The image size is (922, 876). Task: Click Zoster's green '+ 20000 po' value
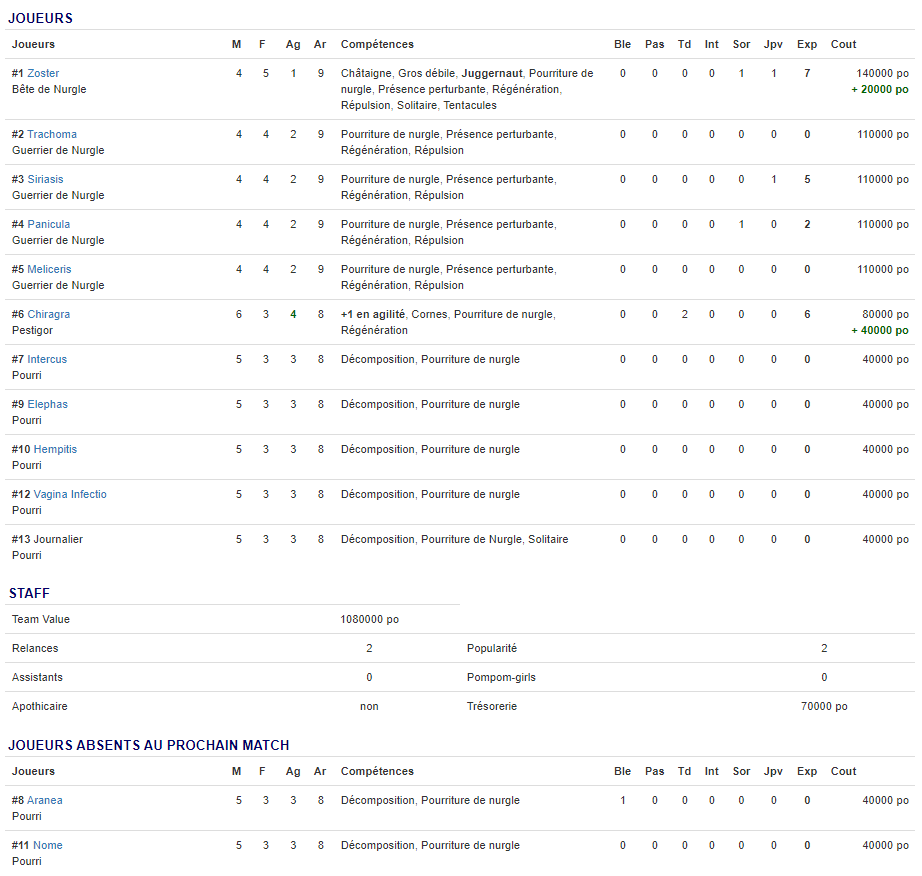click(879, 89)
